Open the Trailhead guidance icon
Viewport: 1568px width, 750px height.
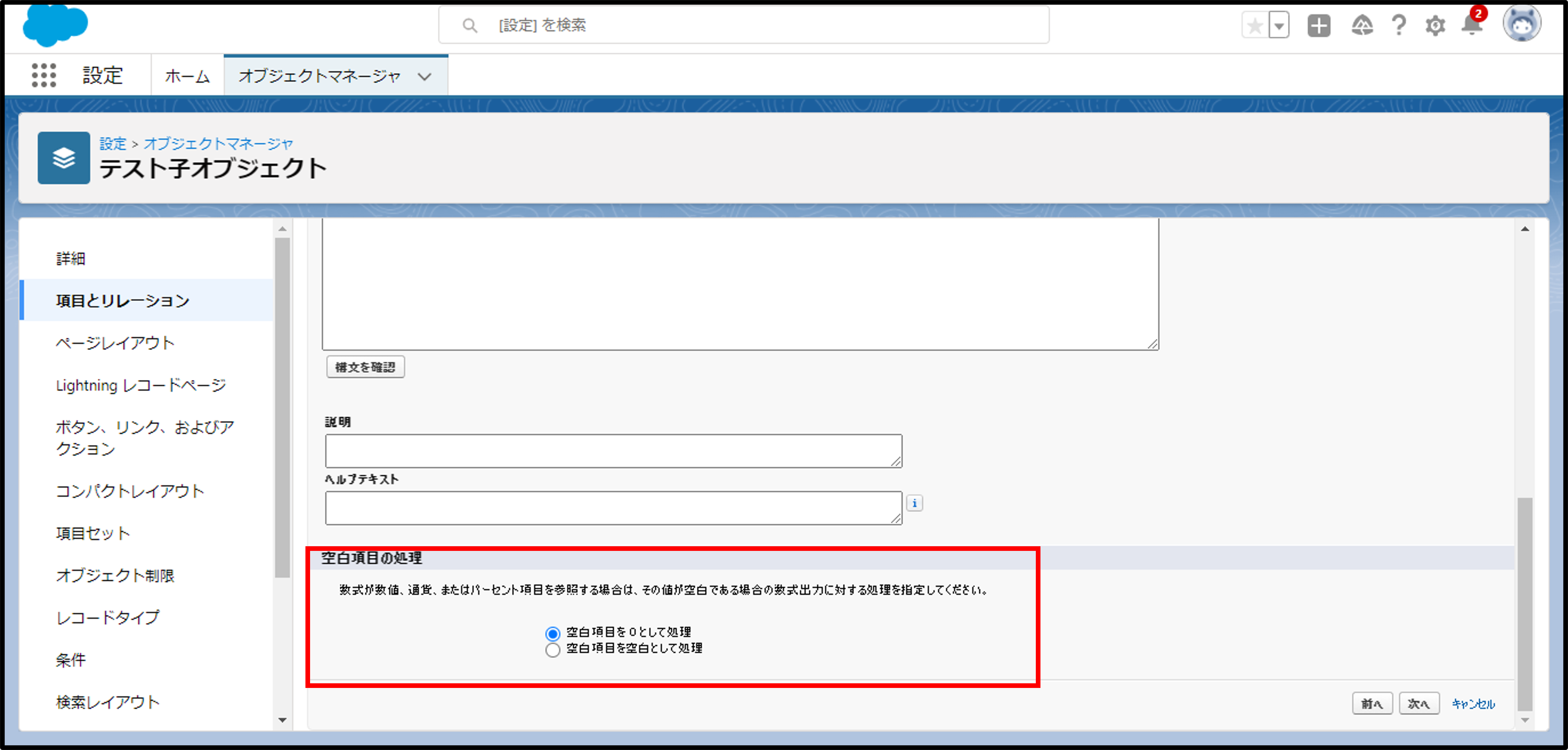(1362, 26)
